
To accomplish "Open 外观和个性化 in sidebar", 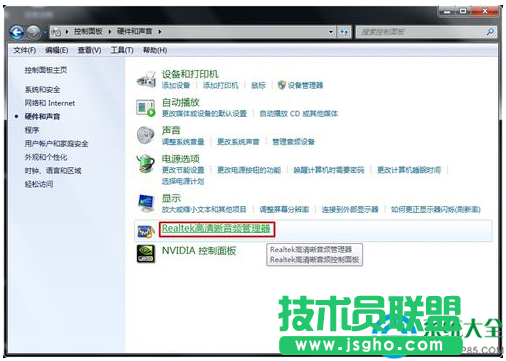I will 46,157.
